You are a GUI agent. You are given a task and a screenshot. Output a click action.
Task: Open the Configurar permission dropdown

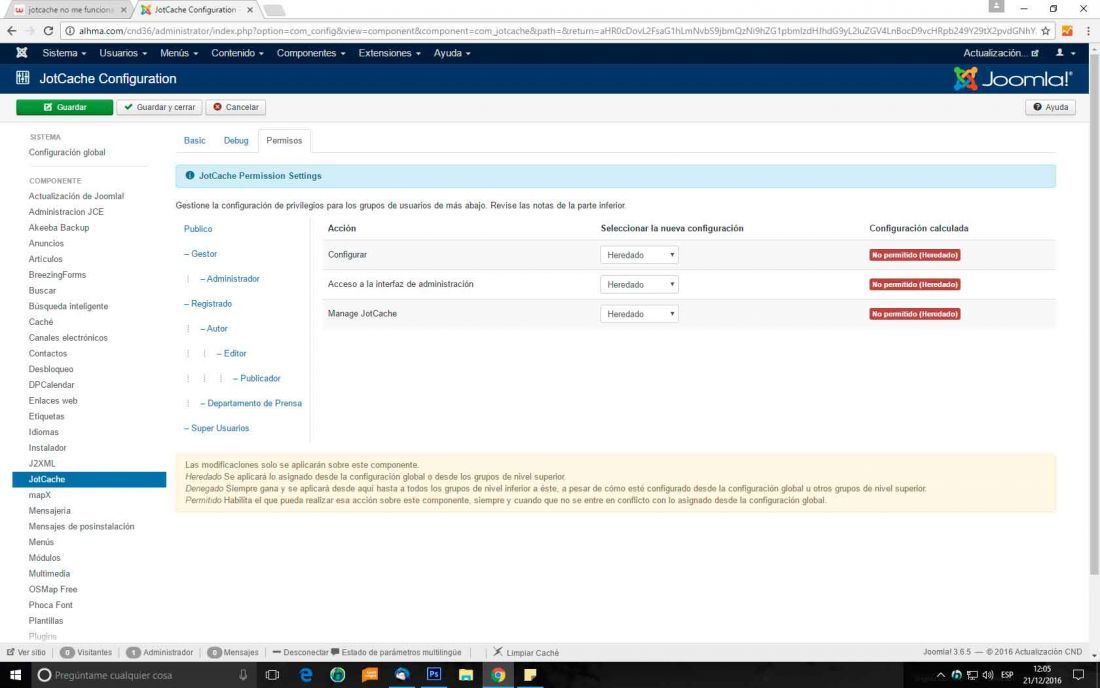tap(639, 255)
